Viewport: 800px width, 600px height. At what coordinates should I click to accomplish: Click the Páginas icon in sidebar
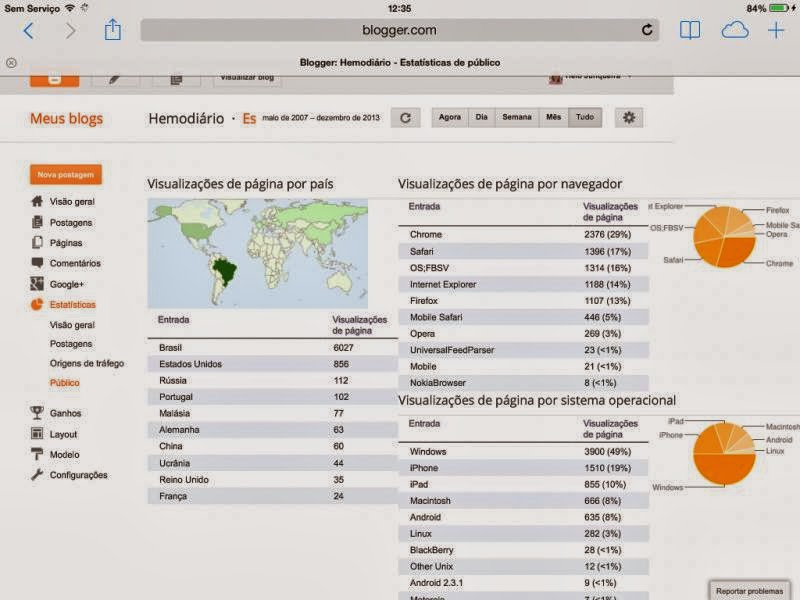pos(37,242)
